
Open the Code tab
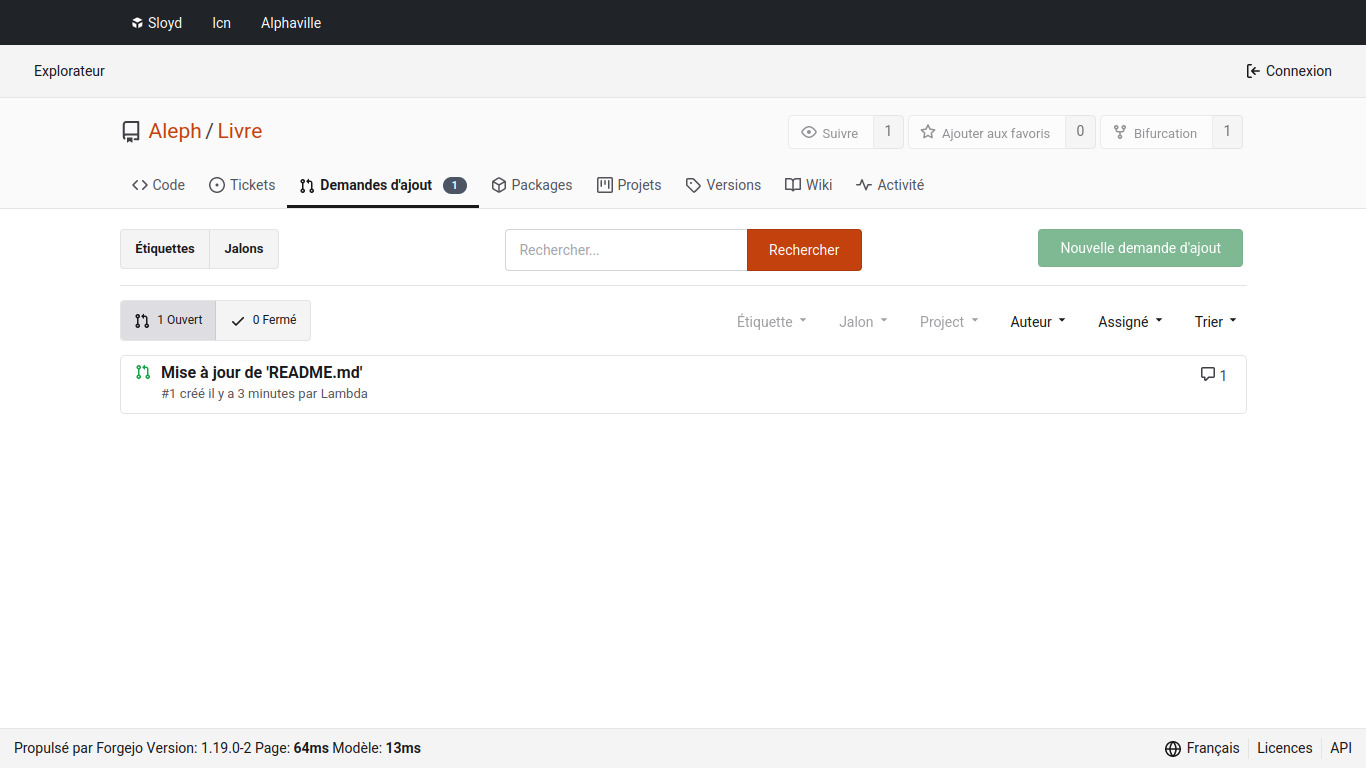click(x=158, y=185)
